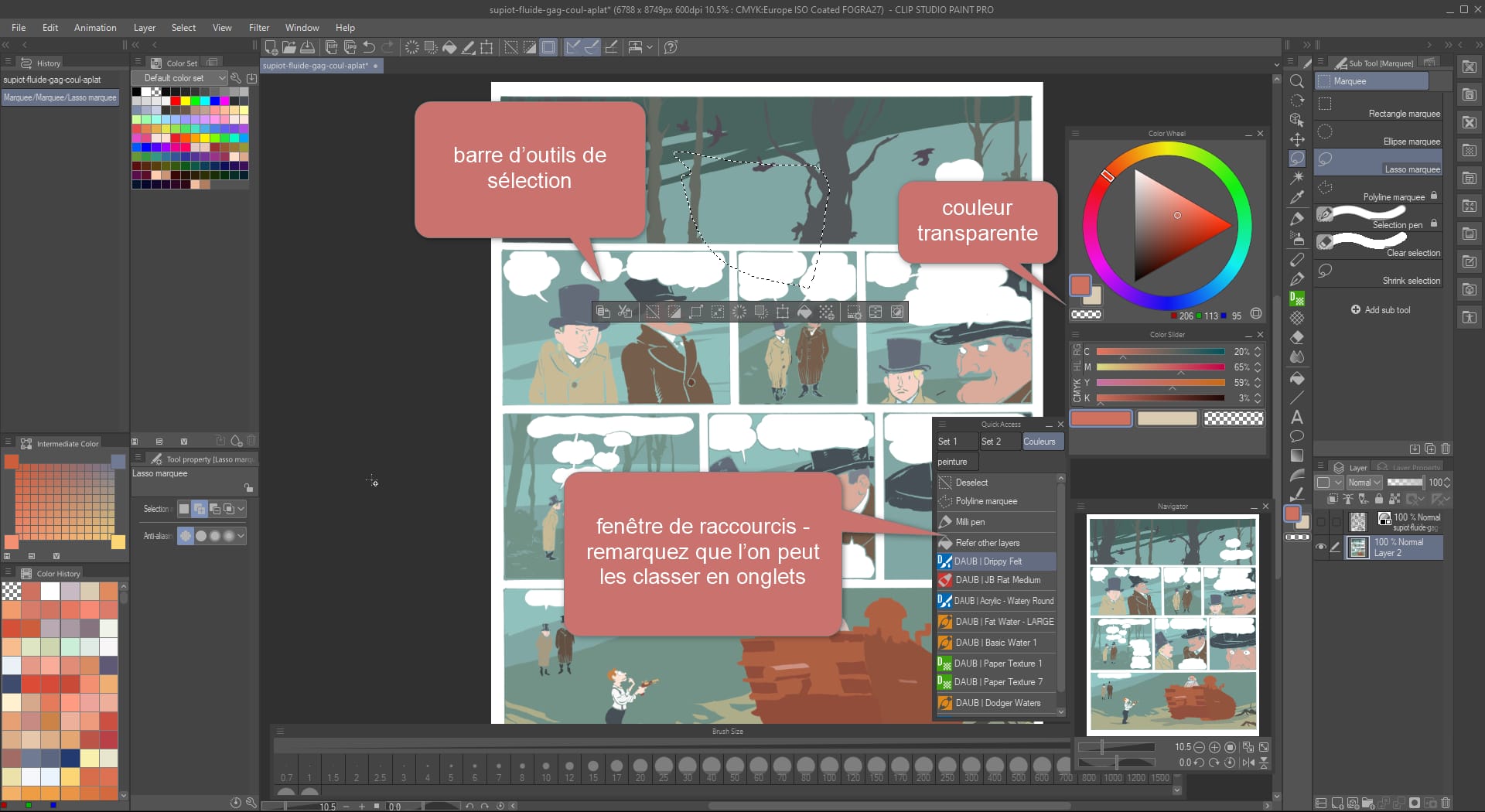
Task: Choose the Ellipse marquee sub tool
Action: pos(1379,135)
